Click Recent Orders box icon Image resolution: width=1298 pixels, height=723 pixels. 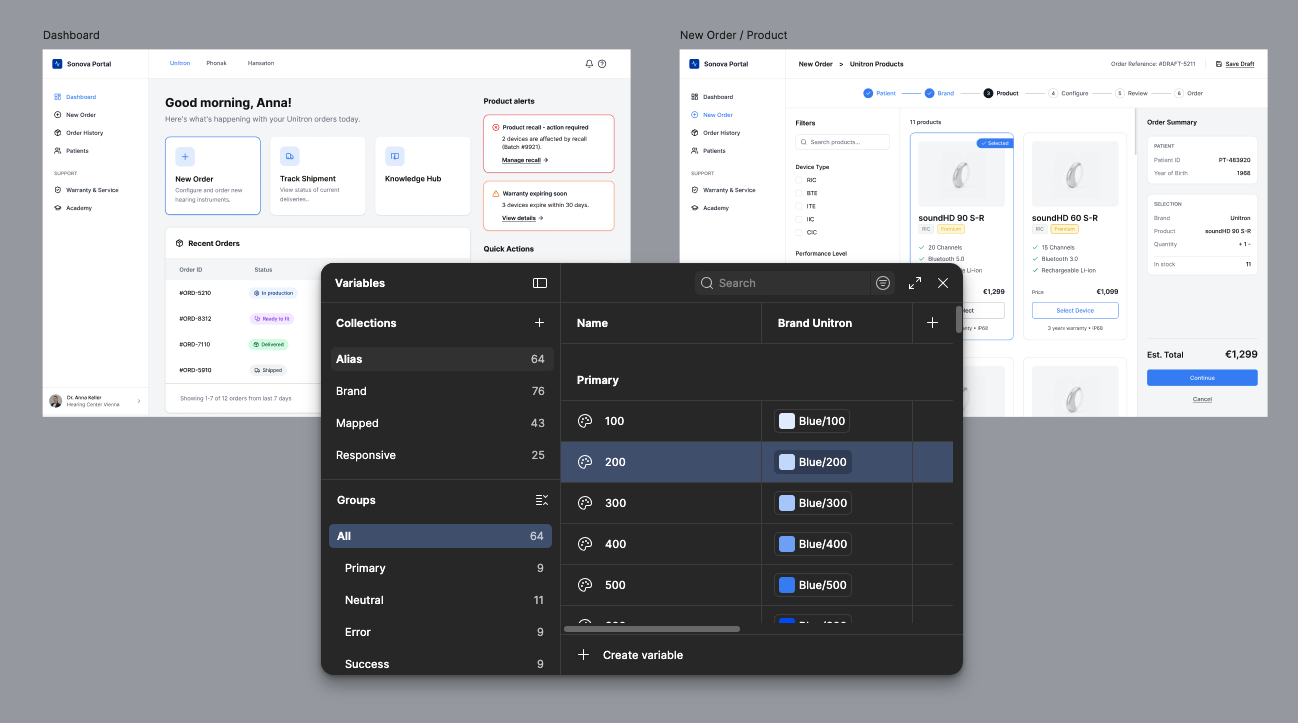coord(179,243)
